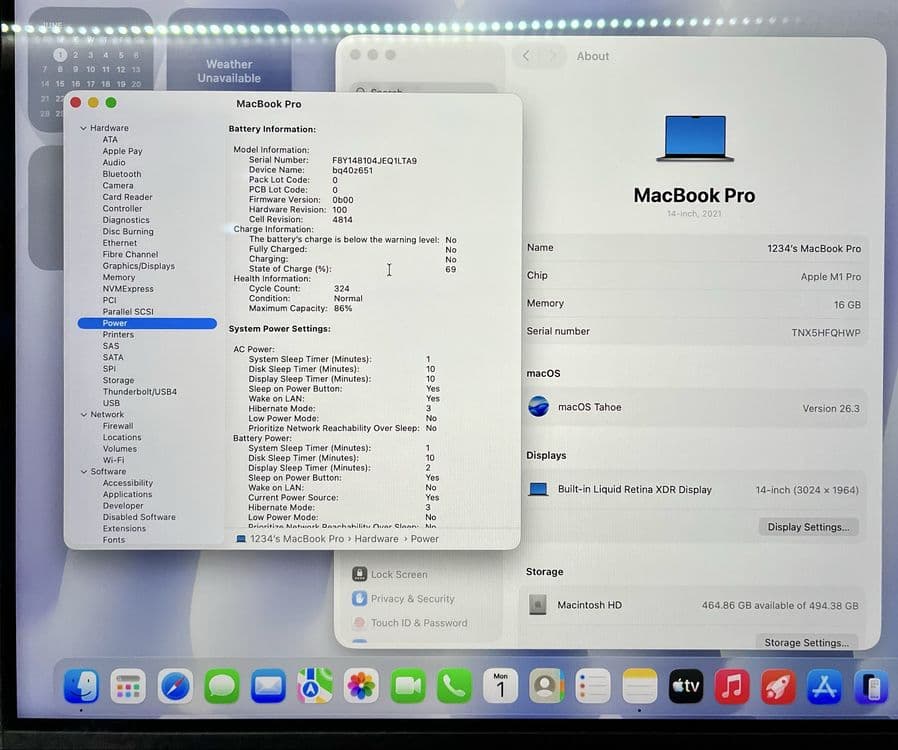Open Messages from the Dock
This screenshot has height=750, width=898.
(222, 685)
